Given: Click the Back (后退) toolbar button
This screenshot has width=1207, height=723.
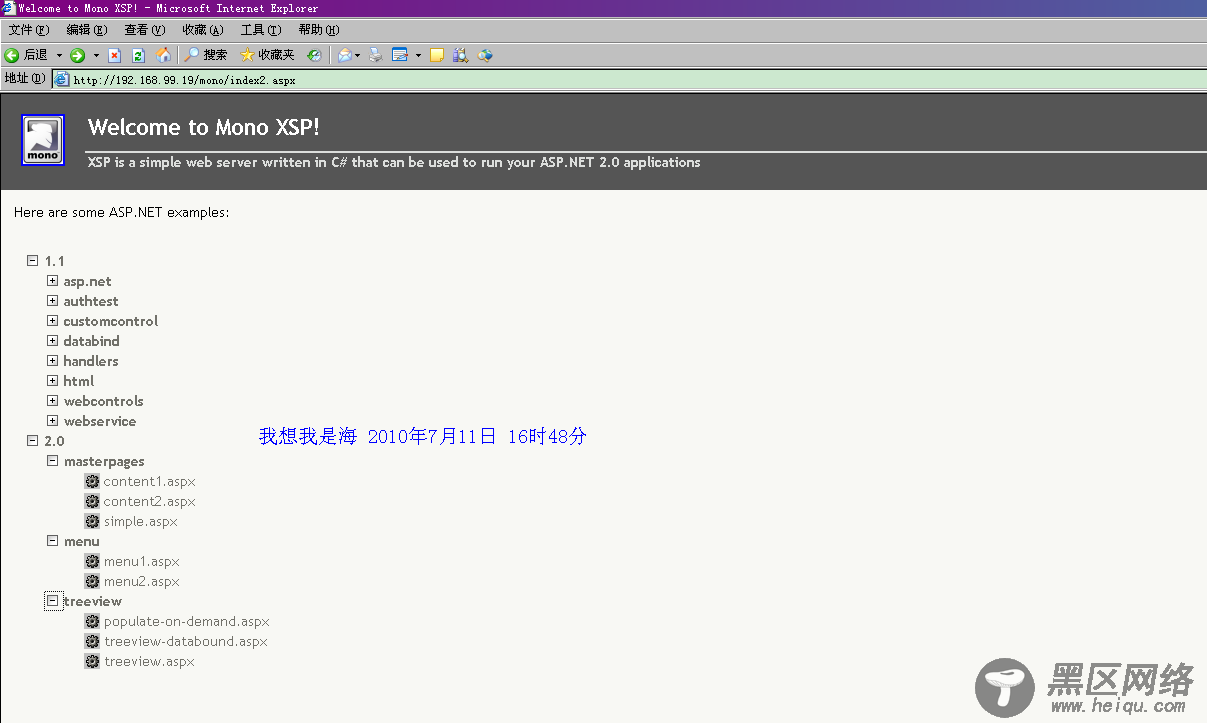Looking at the screenshot, I should click(x=27, y=55).
